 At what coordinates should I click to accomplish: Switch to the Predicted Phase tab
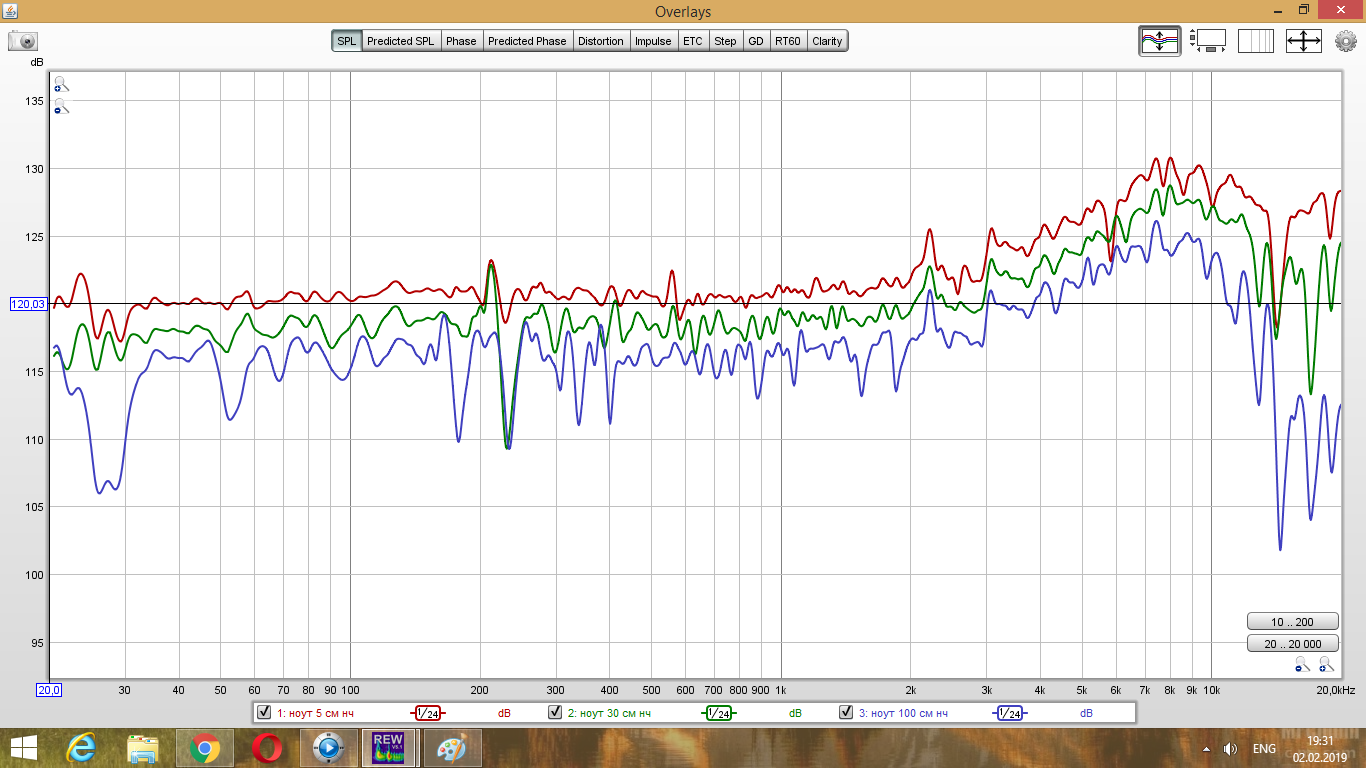(x=527, y=41)
